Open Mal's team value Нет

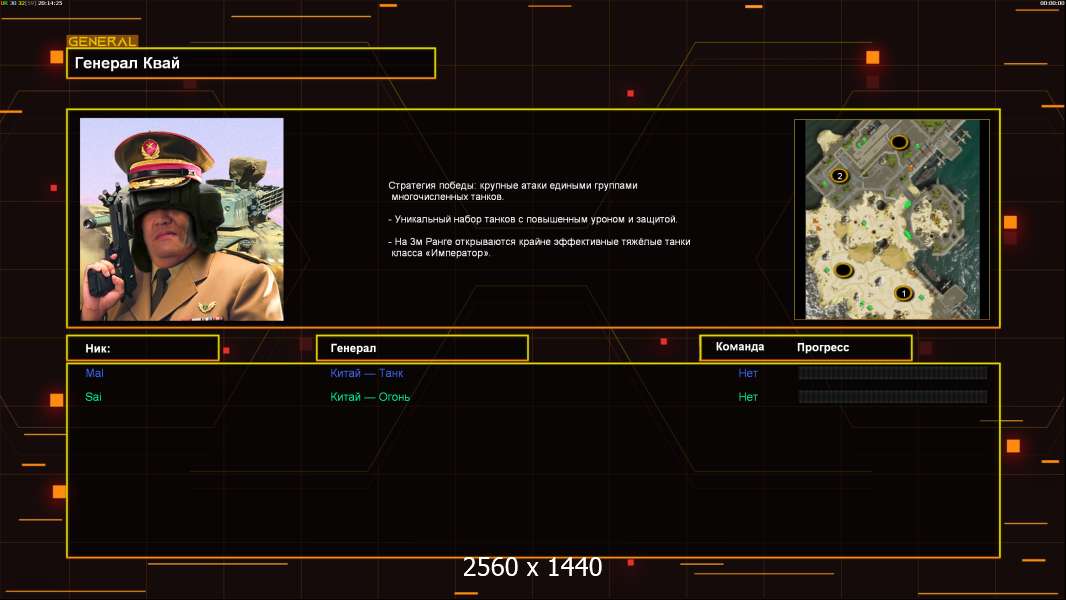click(x=748, y=373)
